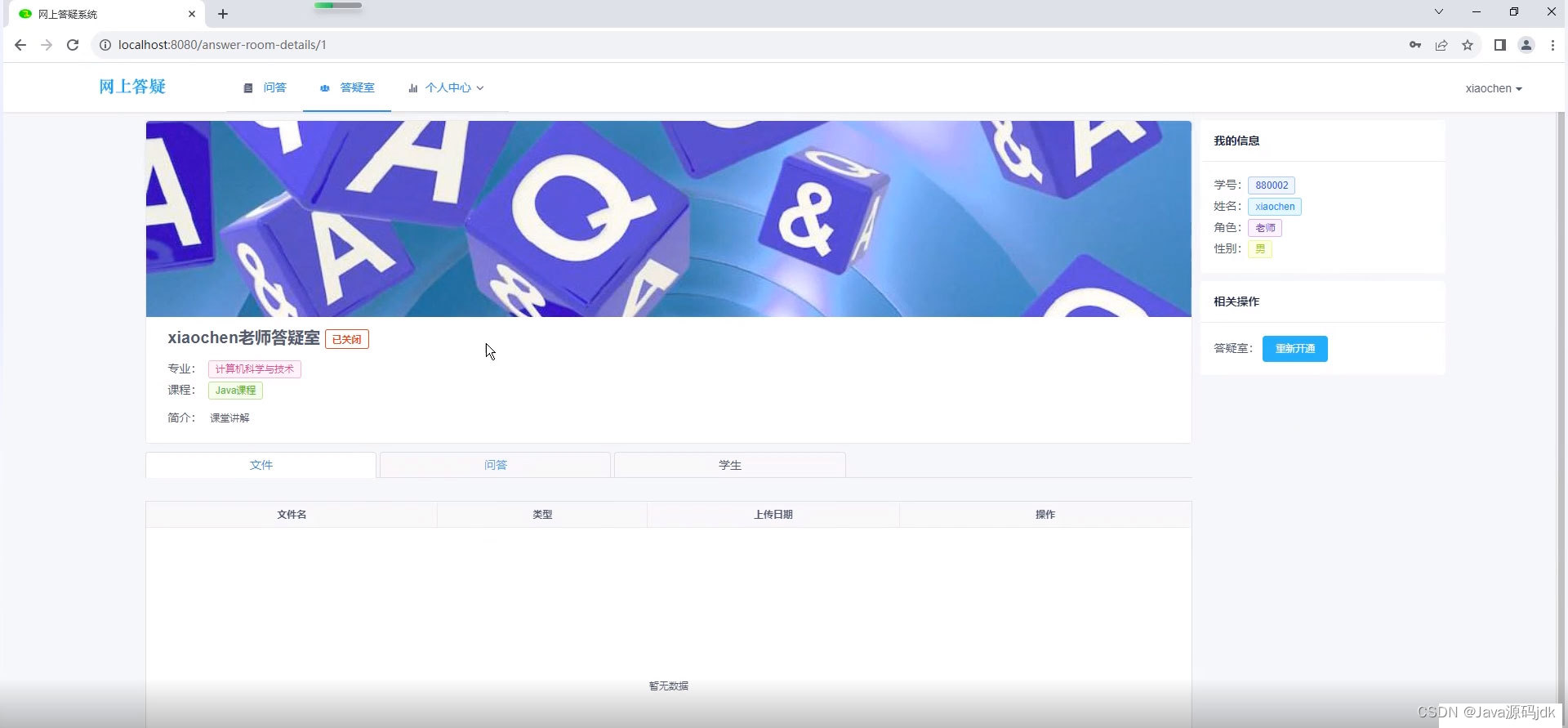The width and height of the screenshot is (1568, 728).
Task: Click the 课堂讲解 description text
Action: coord(229,418)
